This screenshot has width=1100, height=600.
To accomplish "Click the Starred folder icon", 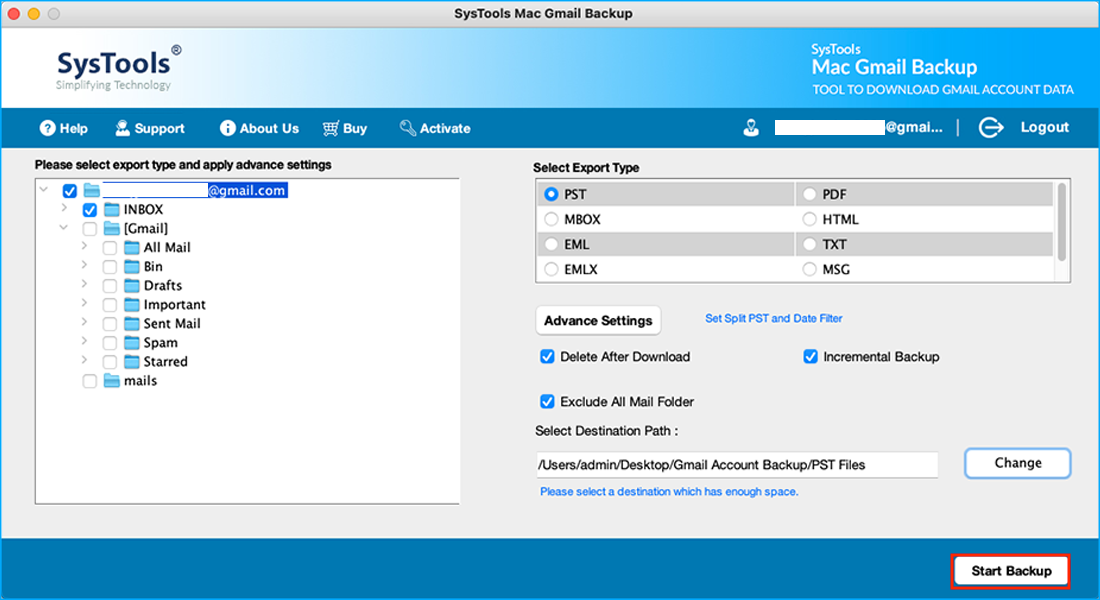I will pyautogui.click(x=132, y=361).
